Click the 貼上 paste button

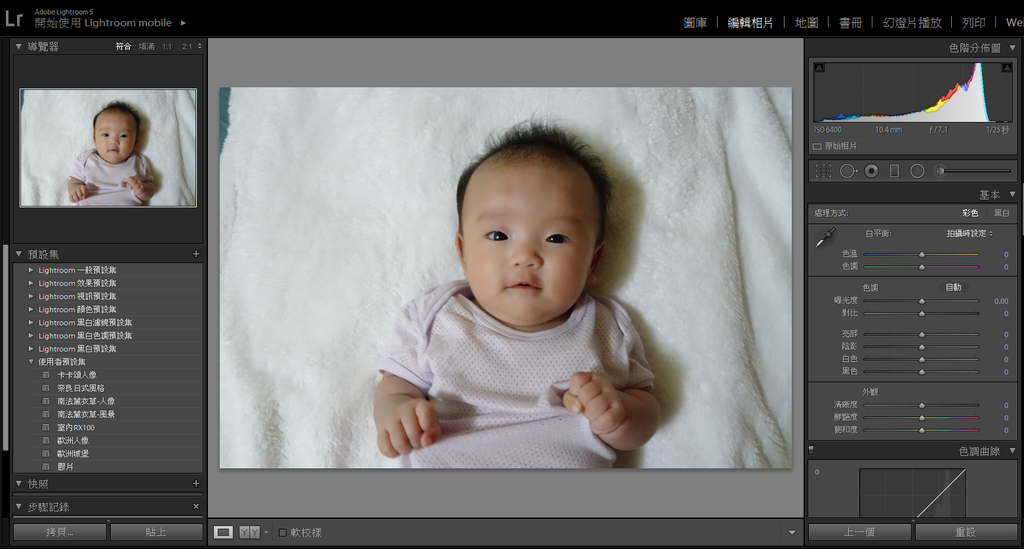click(156, 532)
